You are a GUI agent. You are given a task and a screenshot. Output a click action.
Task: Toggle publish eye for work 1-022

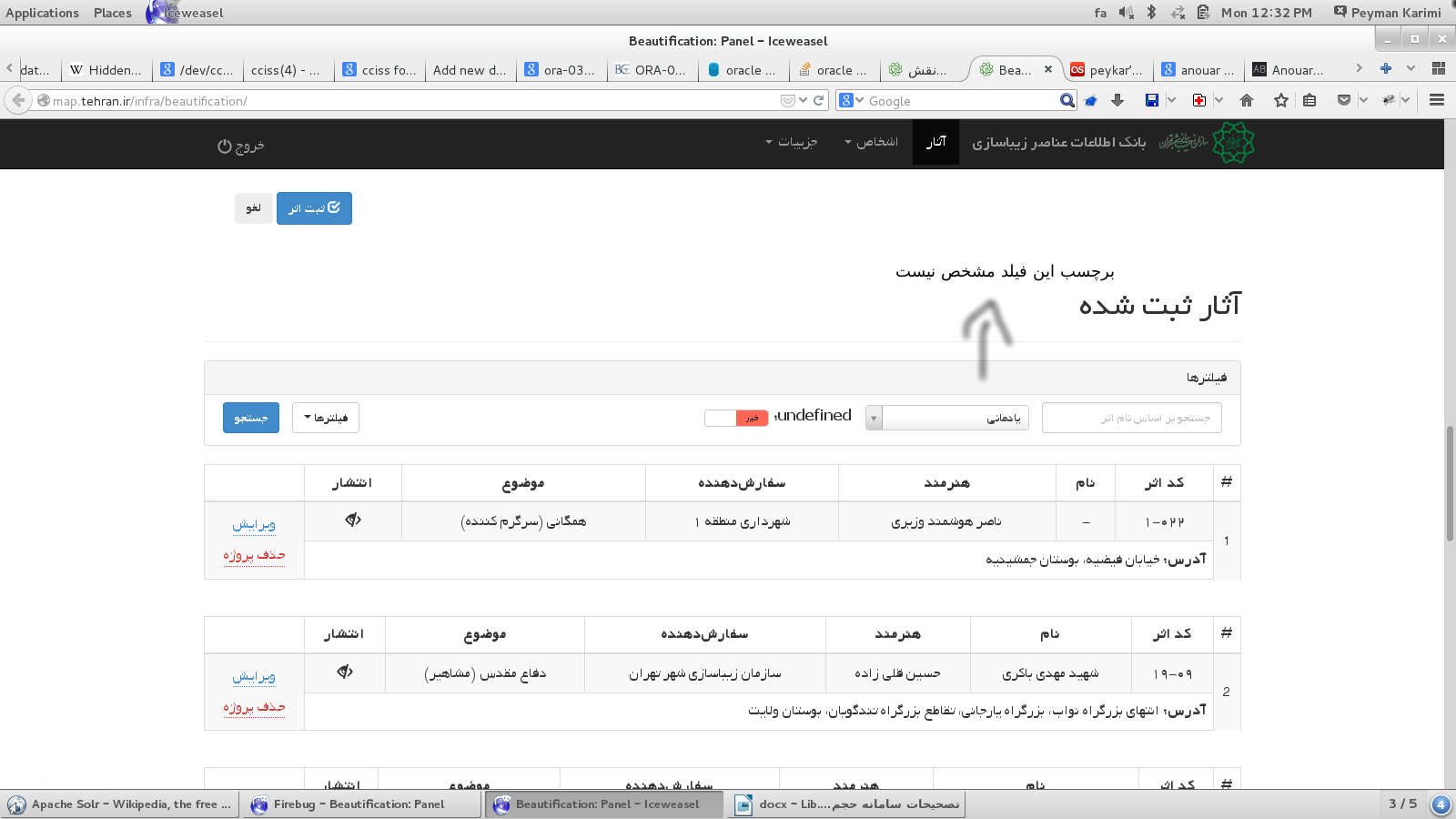click(353, 520)
